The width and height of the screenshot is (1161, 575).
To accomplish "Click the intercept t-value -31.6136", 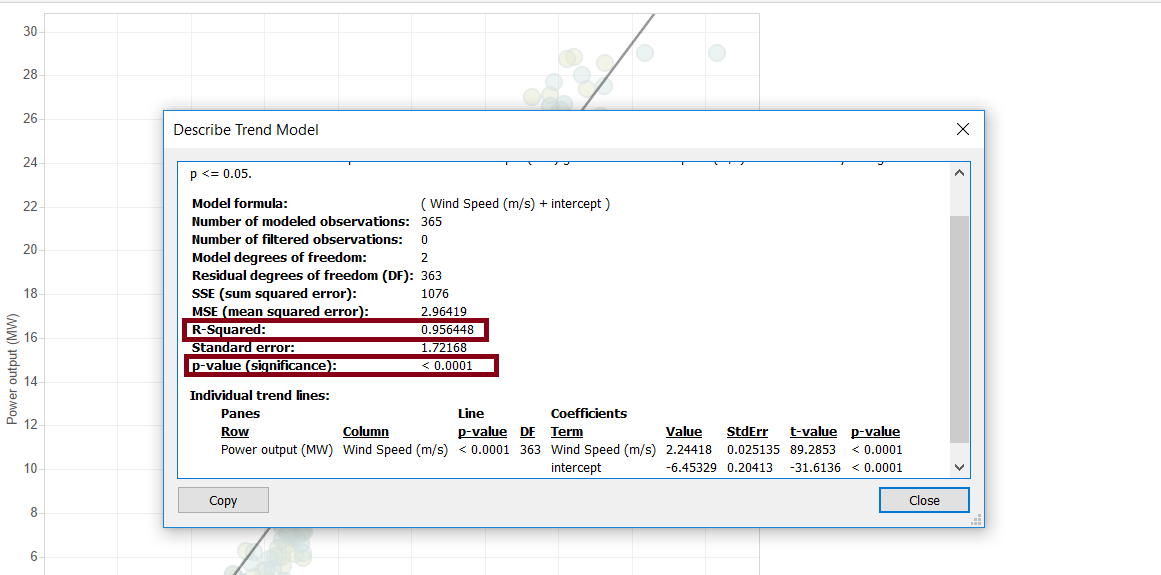I will (x=814, y=468).
